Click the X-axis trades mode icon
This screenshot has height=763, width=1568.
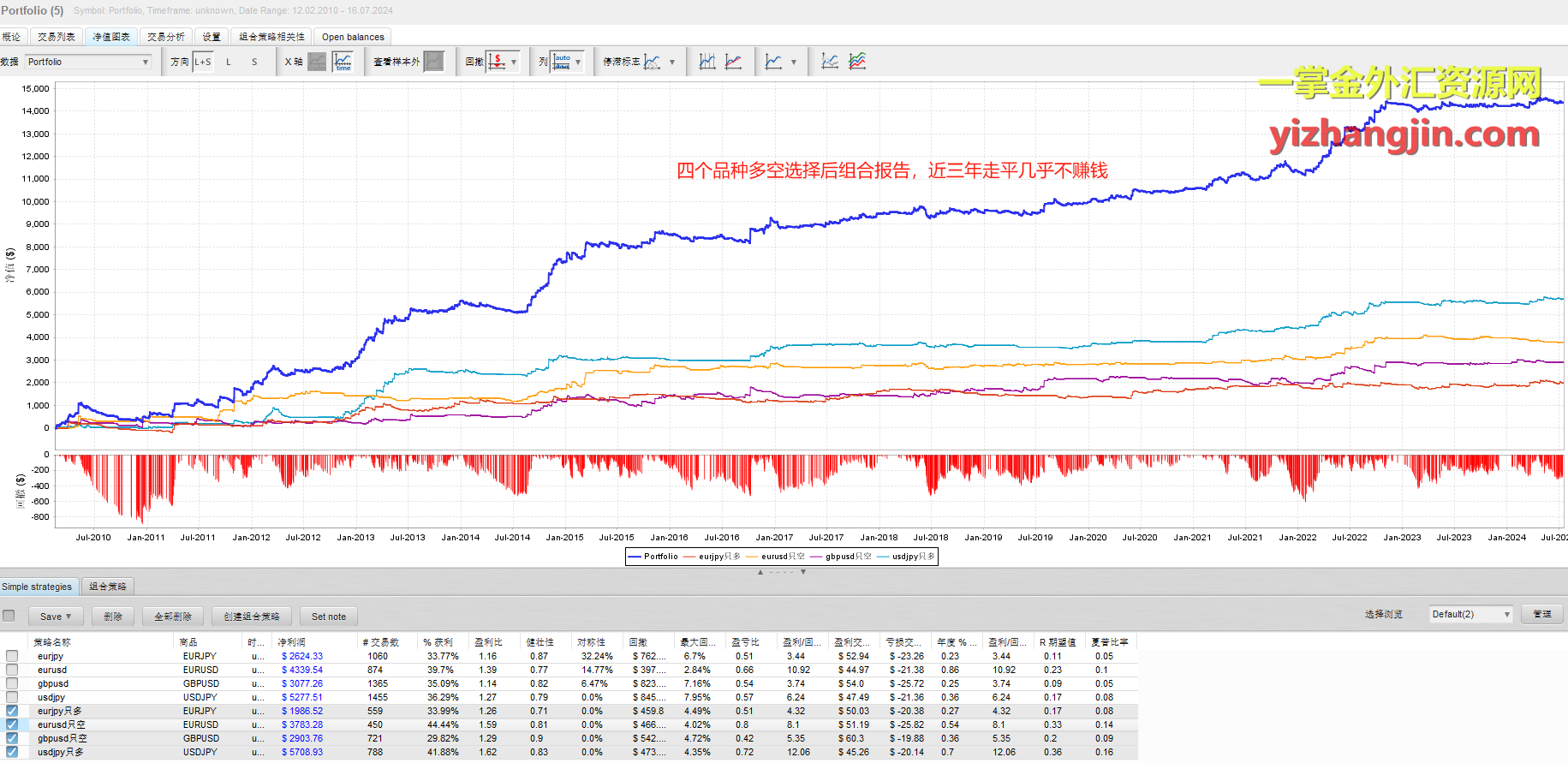point(317,62)
